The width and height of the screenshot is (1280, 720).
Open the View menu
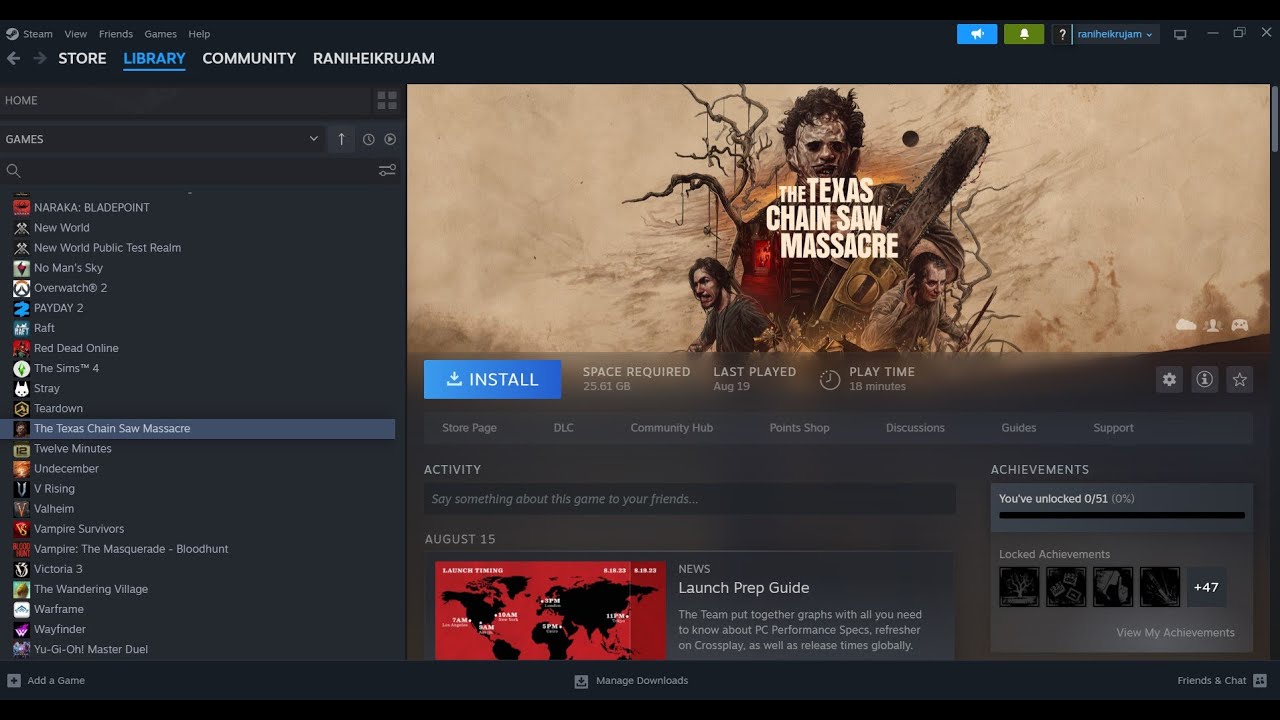(75, 34)
